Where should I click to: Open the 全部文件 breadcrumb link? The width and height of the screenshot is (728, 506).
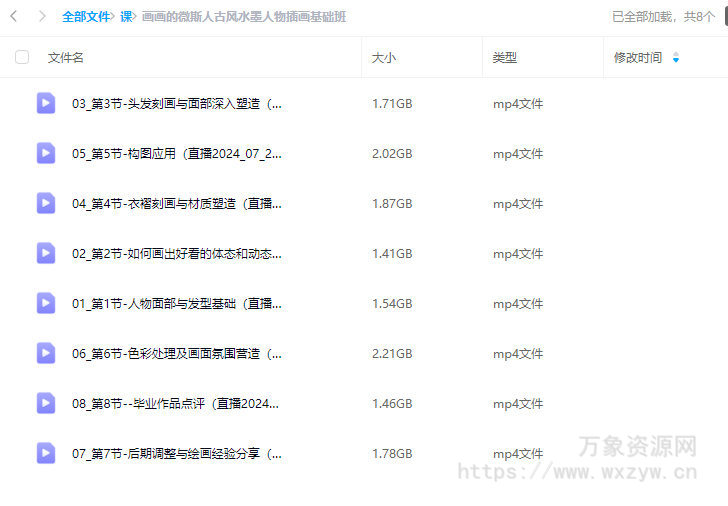pos(86,17)
